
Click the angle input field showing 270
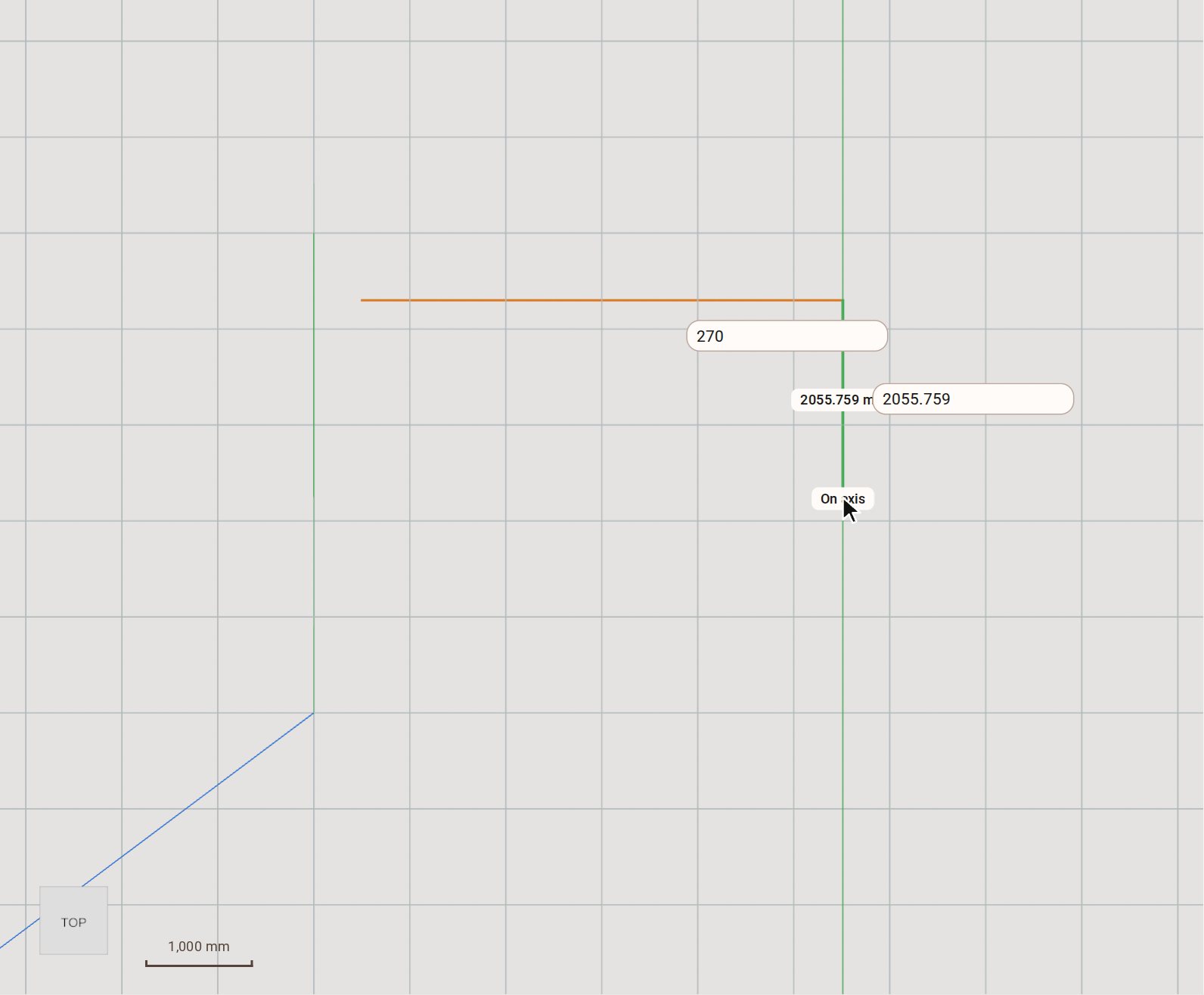point(787,336)
